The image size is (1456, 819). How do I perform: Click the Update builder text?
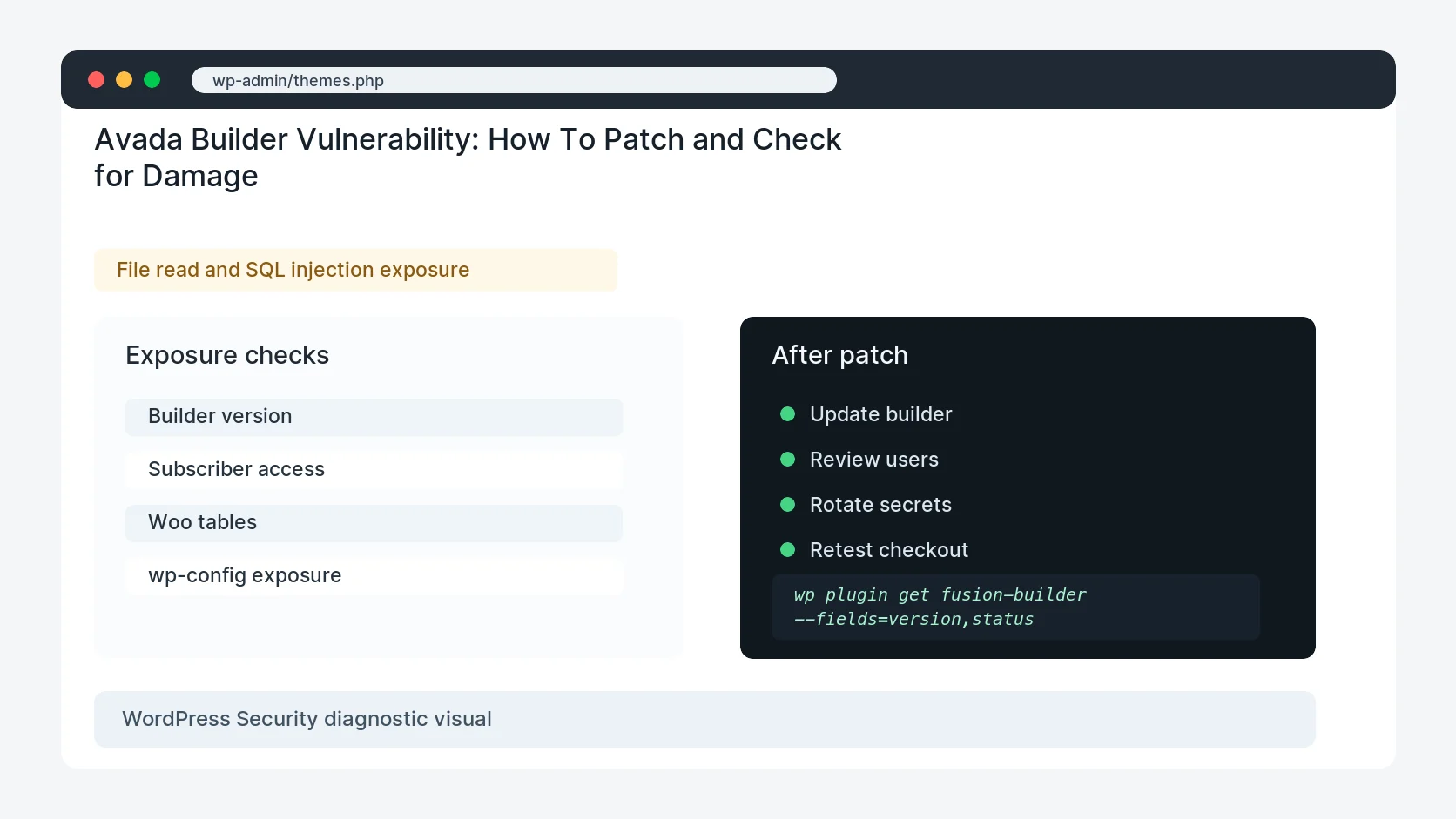(880, 414)
